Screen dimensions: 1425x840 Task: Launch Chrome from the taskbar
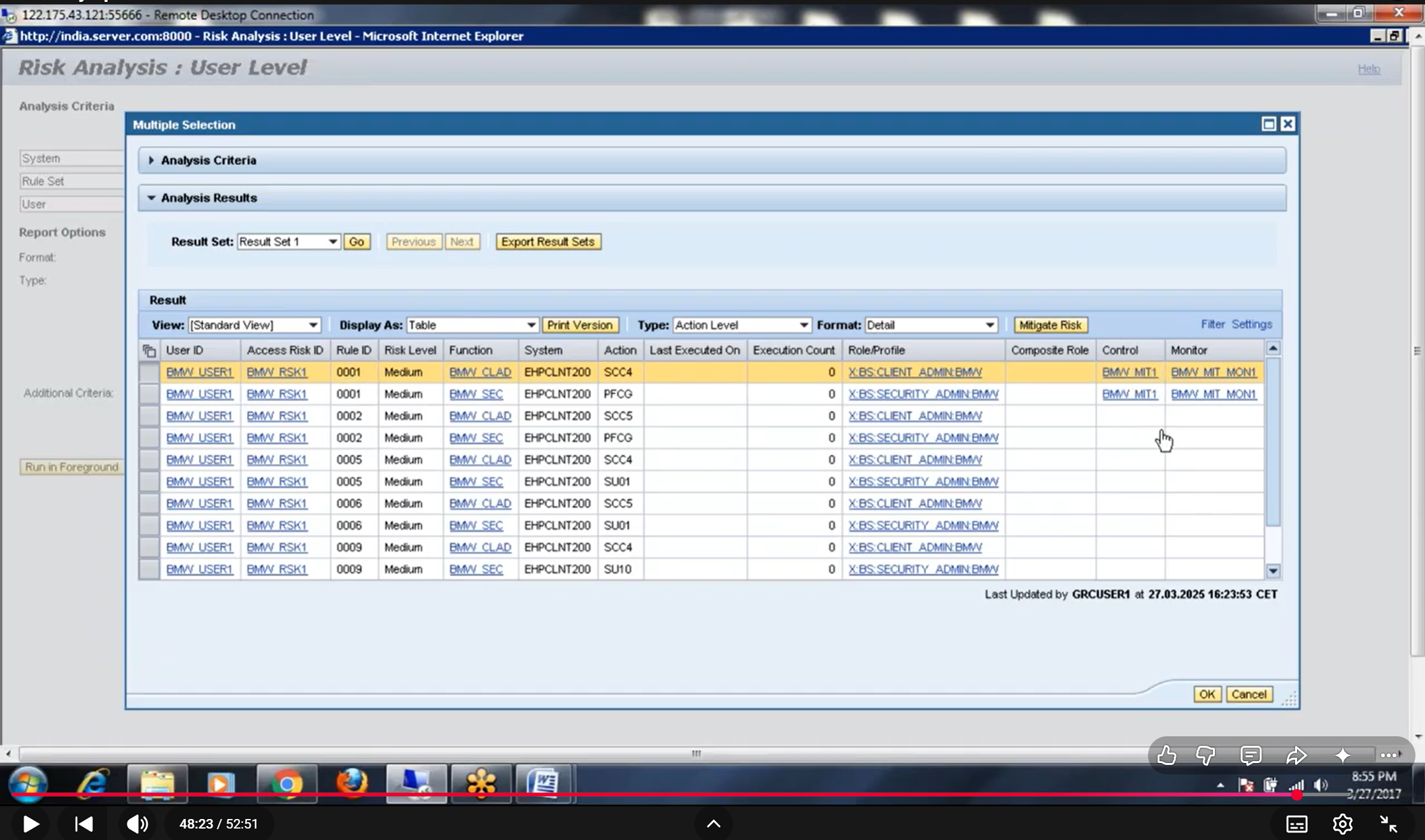pos(287,783)
